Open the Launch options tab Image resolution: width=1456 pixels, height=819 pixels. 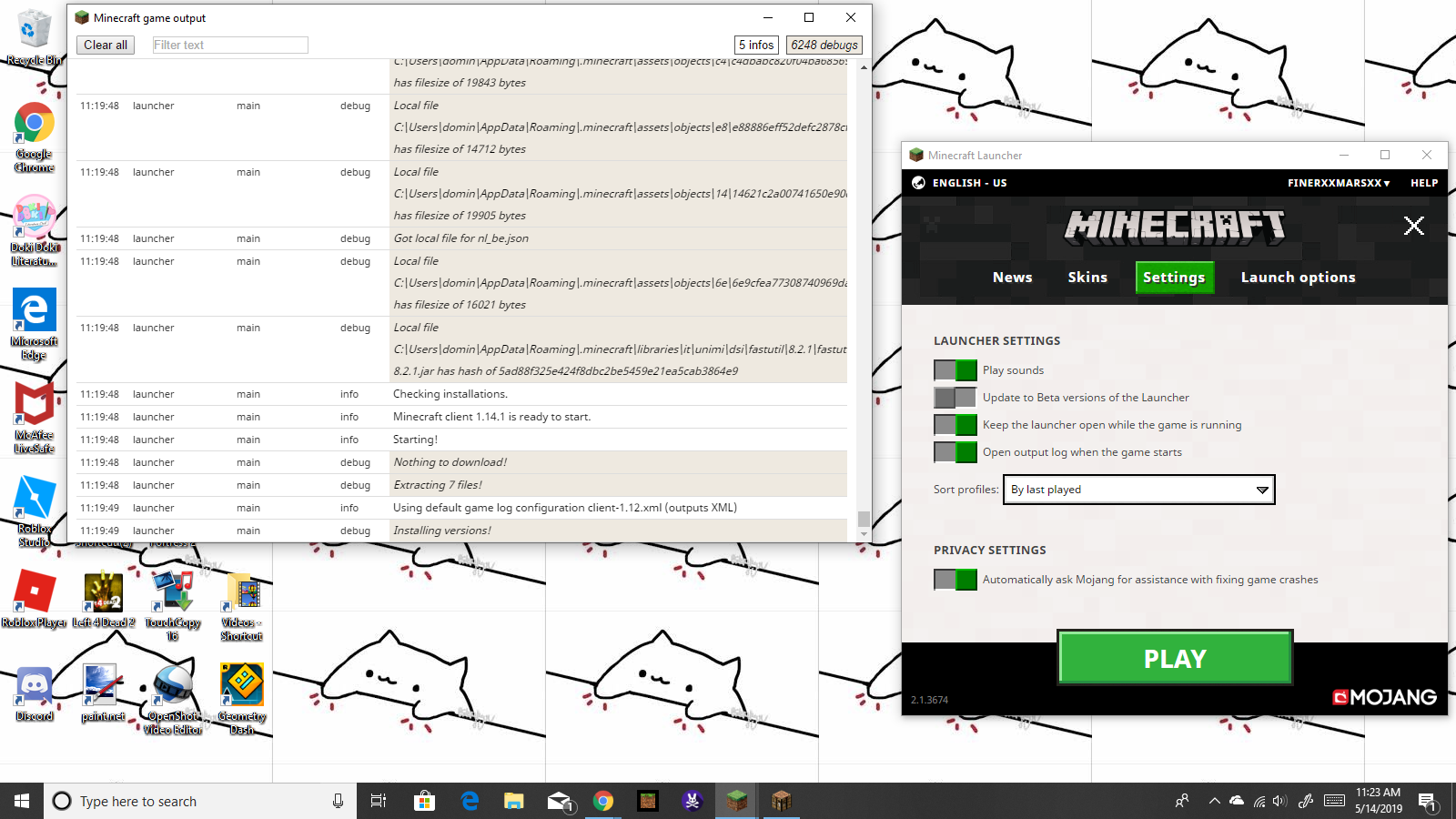[x=1299, y=278]
